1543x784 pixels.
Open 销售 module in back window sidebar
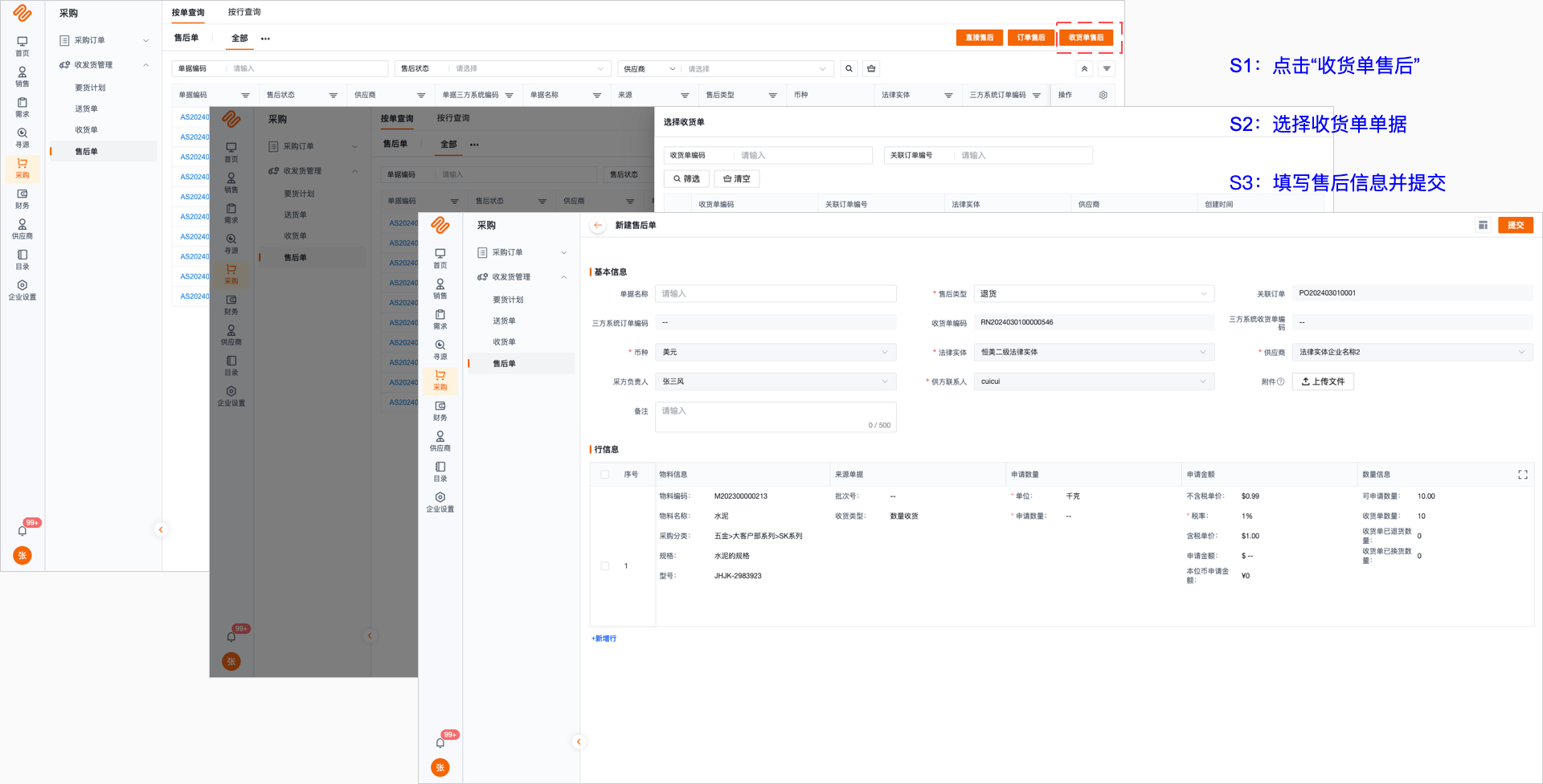[x=23, y=76]
